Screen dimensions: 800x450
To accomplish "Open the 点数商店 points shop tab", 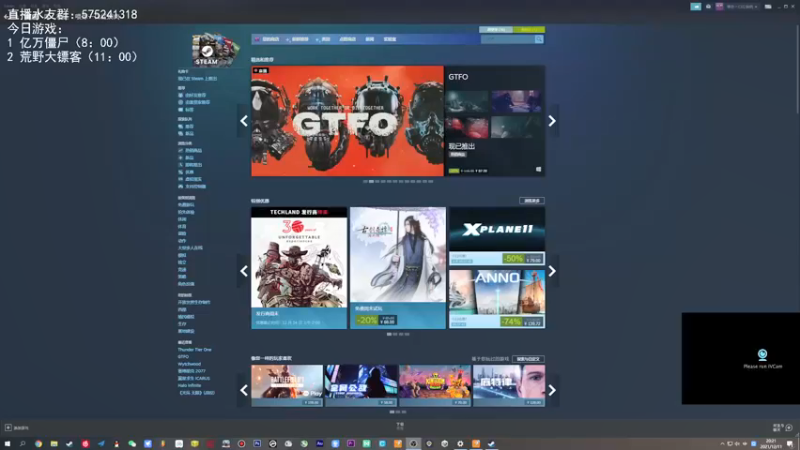I will click(x=347, y=39).
